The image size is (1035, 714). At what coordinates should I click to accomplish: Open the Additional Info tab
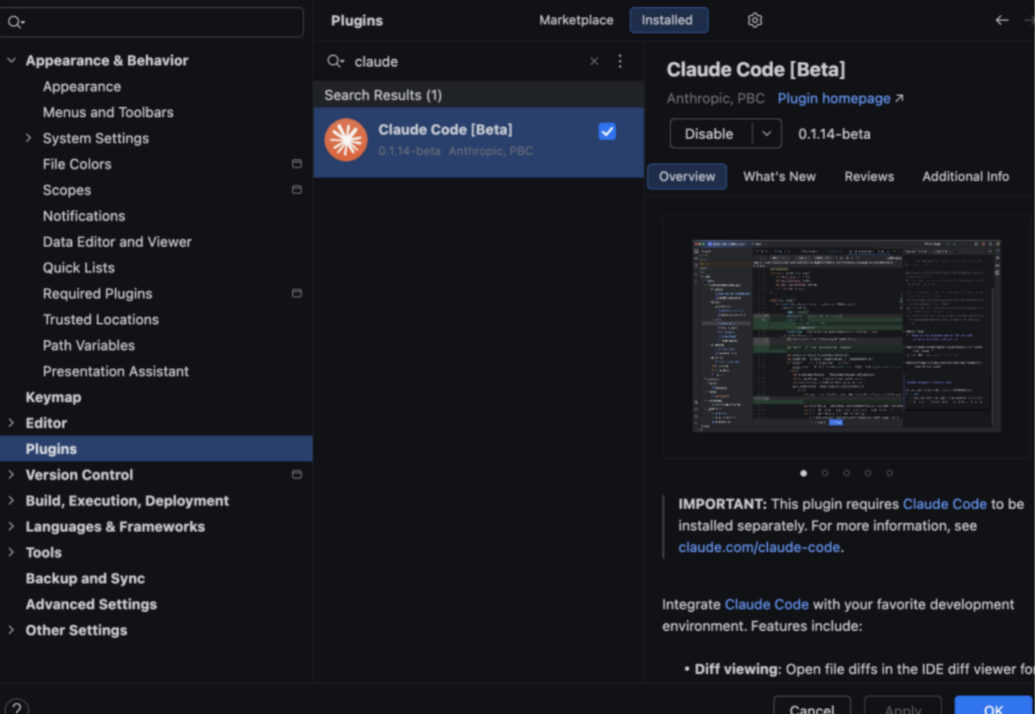966,177
